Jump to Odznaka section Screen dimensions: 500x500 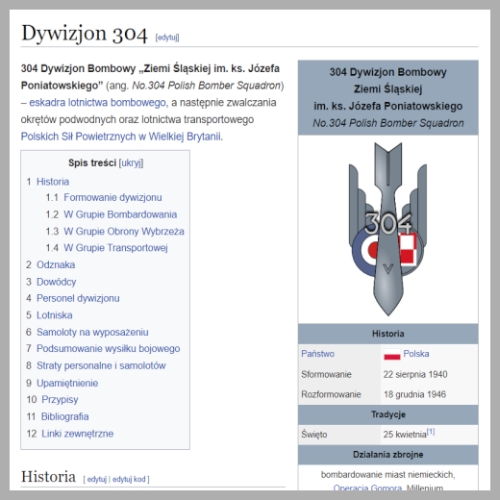coord(56,265)
